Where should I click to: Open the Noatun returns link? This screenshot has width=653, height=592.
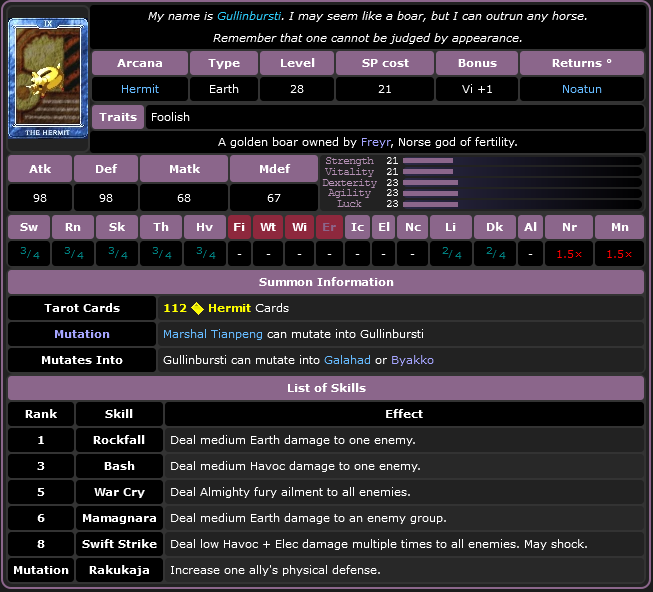[582, 89]
